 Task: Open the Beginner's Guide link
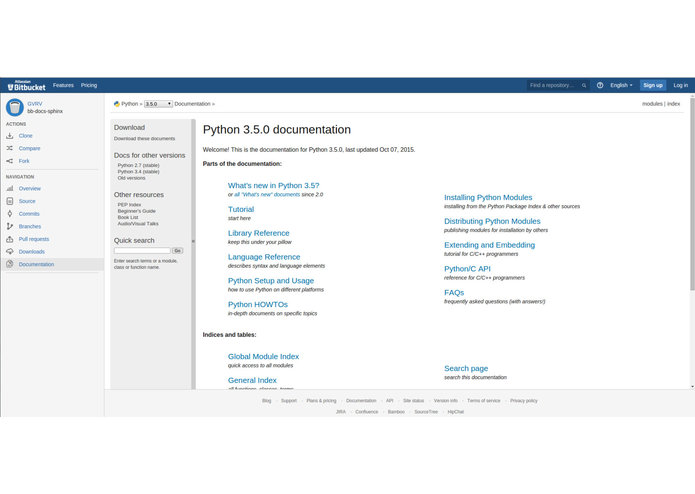(x=137, y=211)
